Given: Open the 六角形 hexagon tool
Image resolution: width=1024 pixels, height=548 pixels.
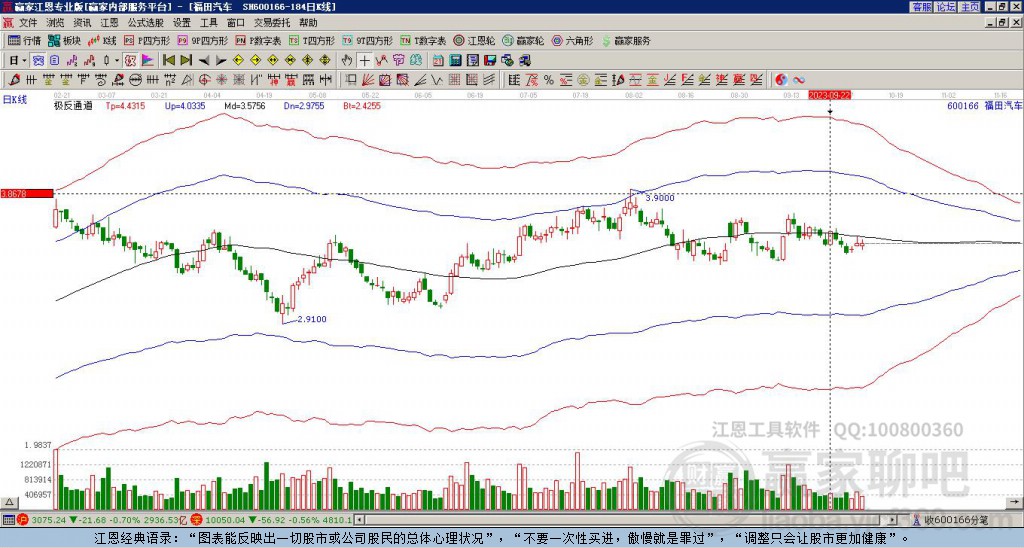Looking at the screenshot, I should (x=573, y=40).
